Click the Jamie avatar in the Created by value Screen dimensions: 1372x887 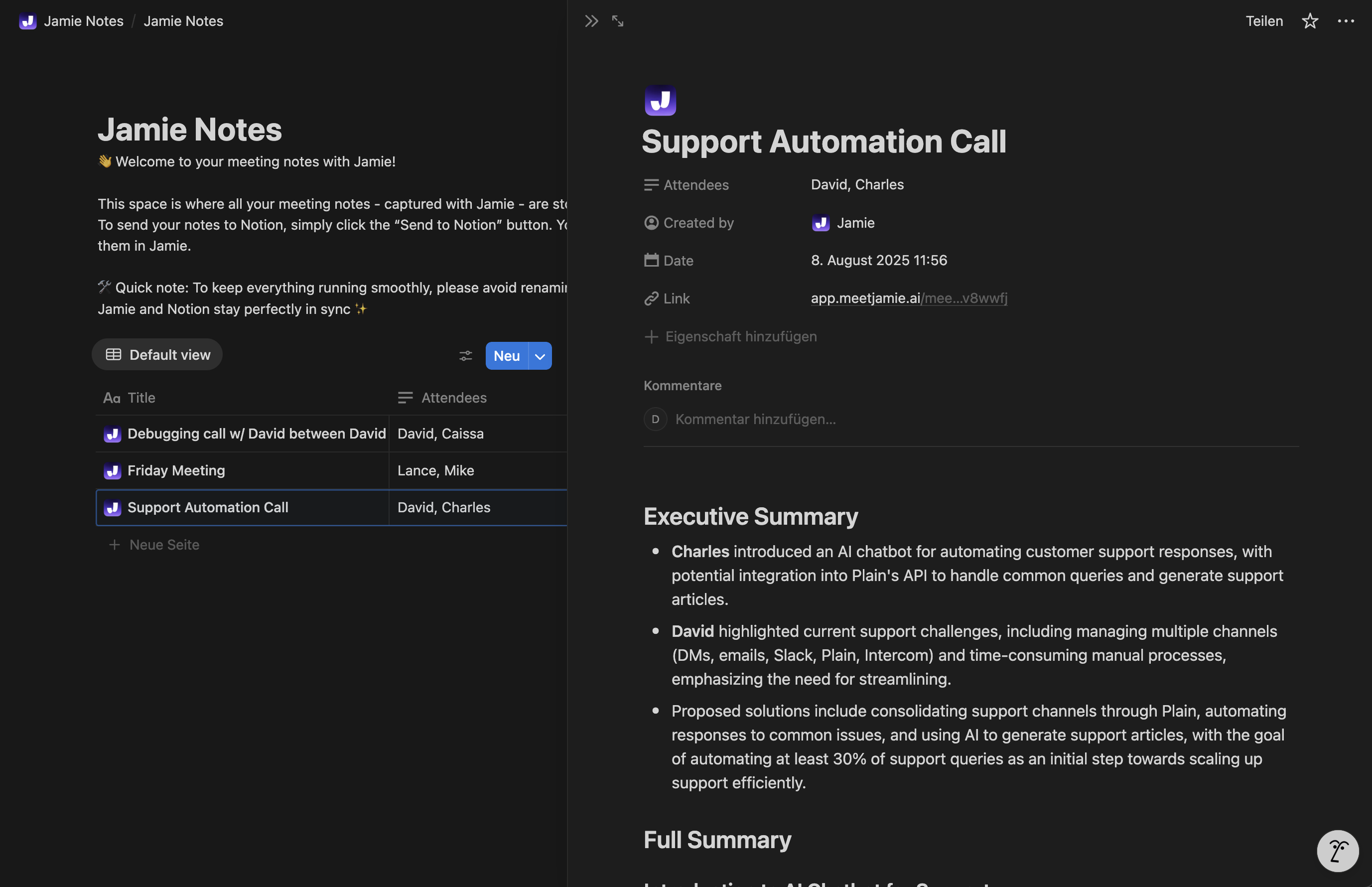pos(821,223)
